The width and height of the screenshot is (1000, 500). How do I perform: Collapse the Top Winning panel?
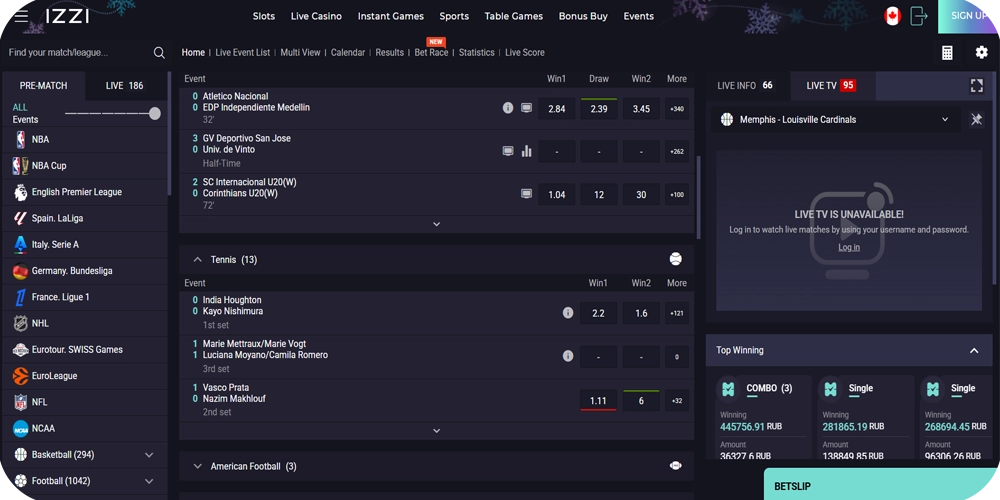pos(974,350)
